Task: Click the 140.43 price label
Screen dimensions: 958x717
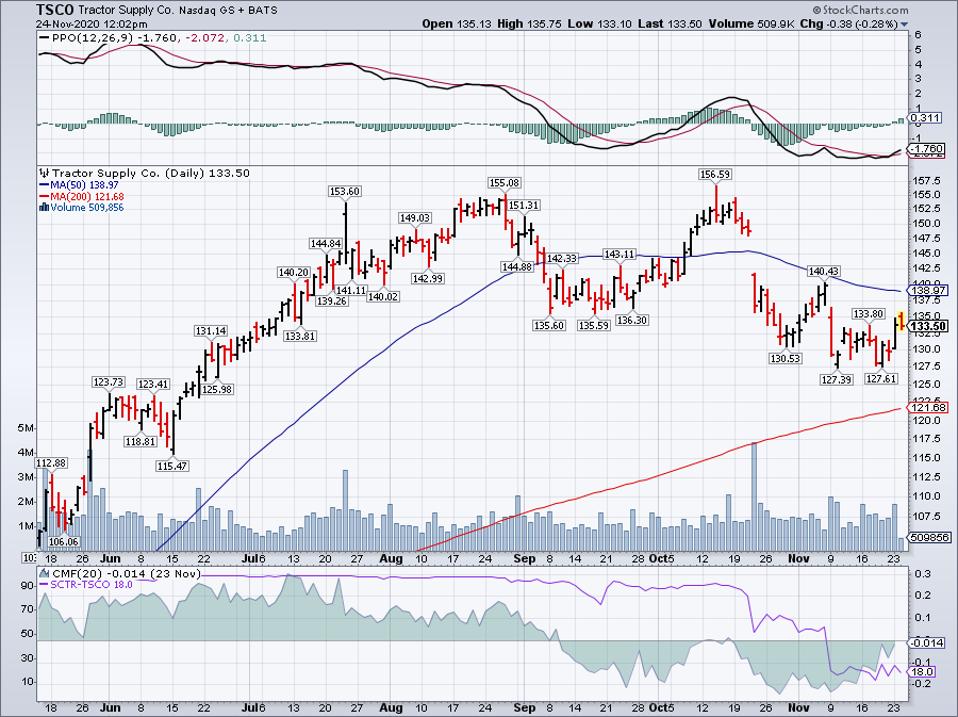Action: [x=824, y=271]
